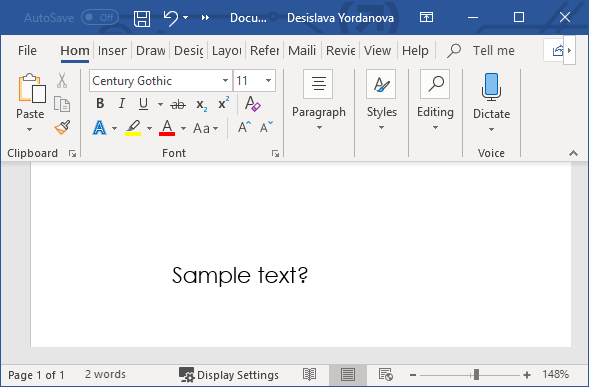Switch to the View ribbon tab
Viewport: 589px width, 387px height.
378,50
